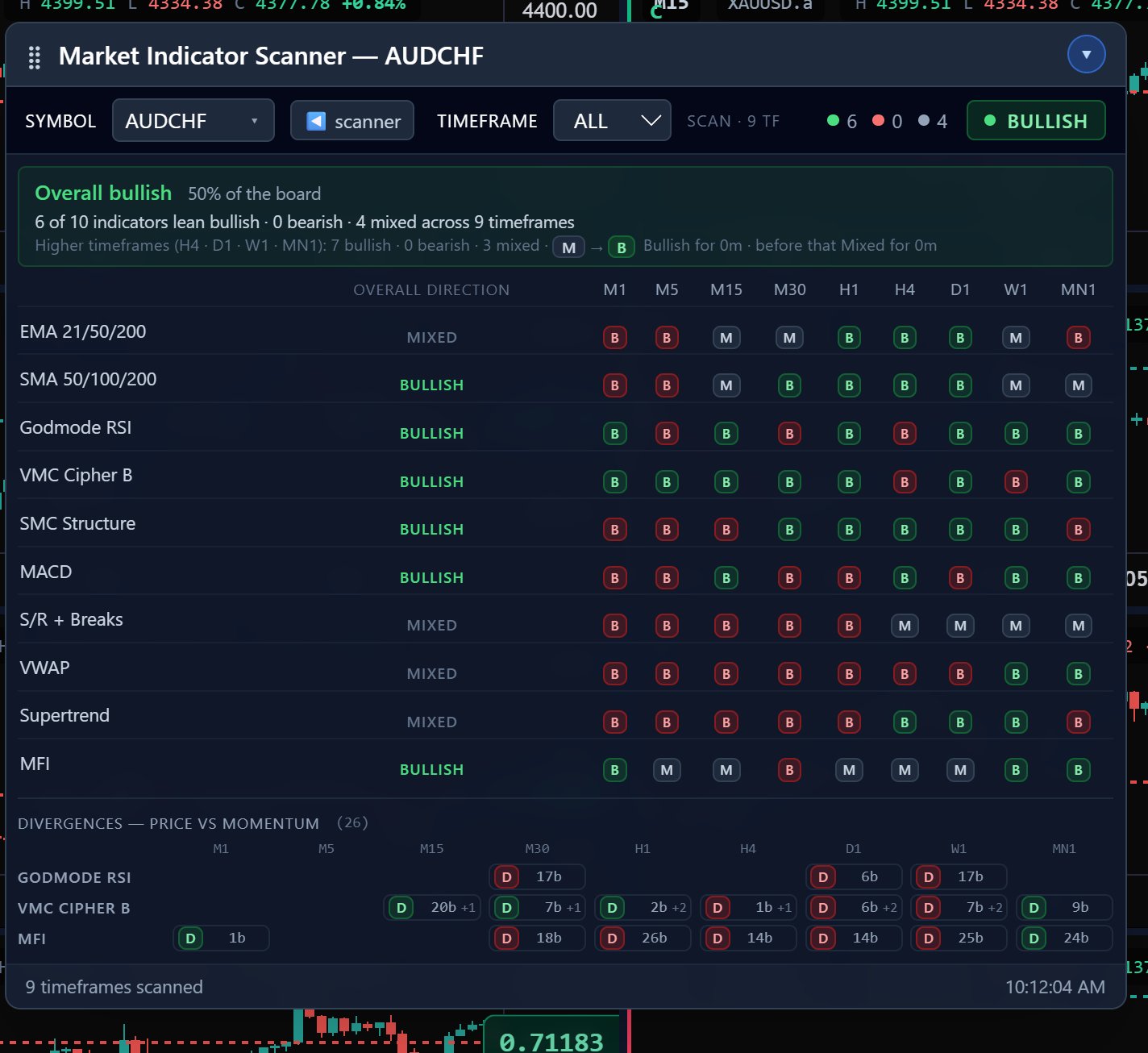Open the ALL timeframe dropdown
Screen dimensions: 1148x1053
coord(612,121)
